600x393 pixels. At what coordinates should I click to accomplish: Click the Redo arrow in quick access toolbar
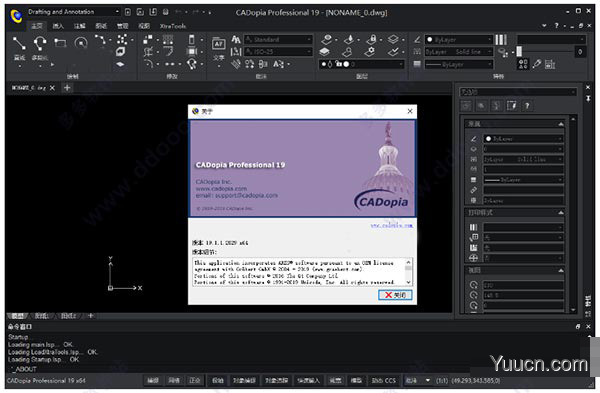click(195, 12)
